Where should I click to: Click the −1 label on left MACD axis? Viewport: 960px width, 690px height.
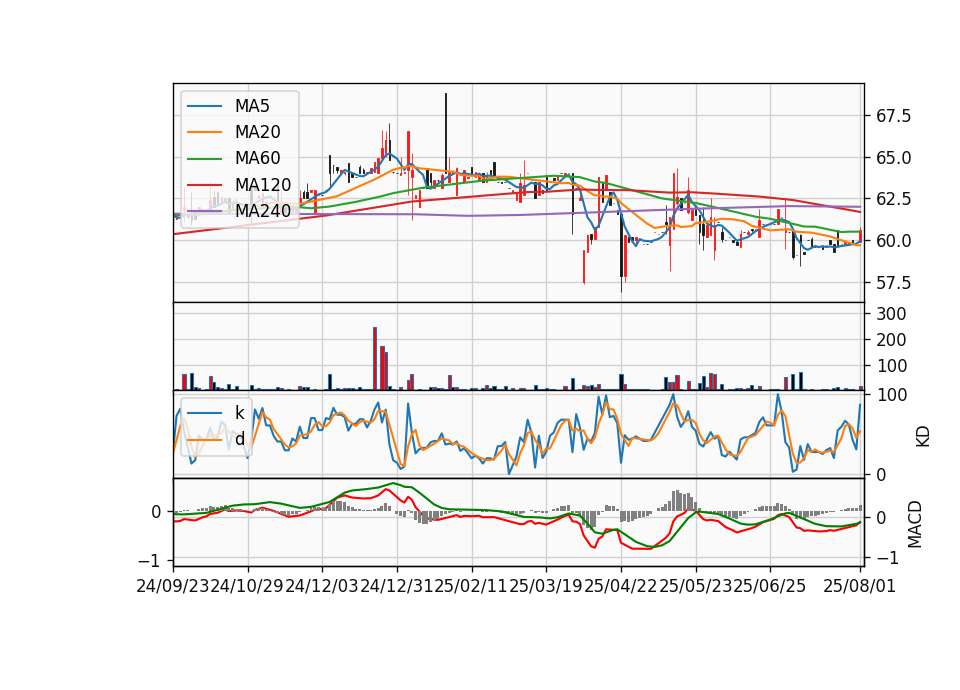click(x=150, y=561)
